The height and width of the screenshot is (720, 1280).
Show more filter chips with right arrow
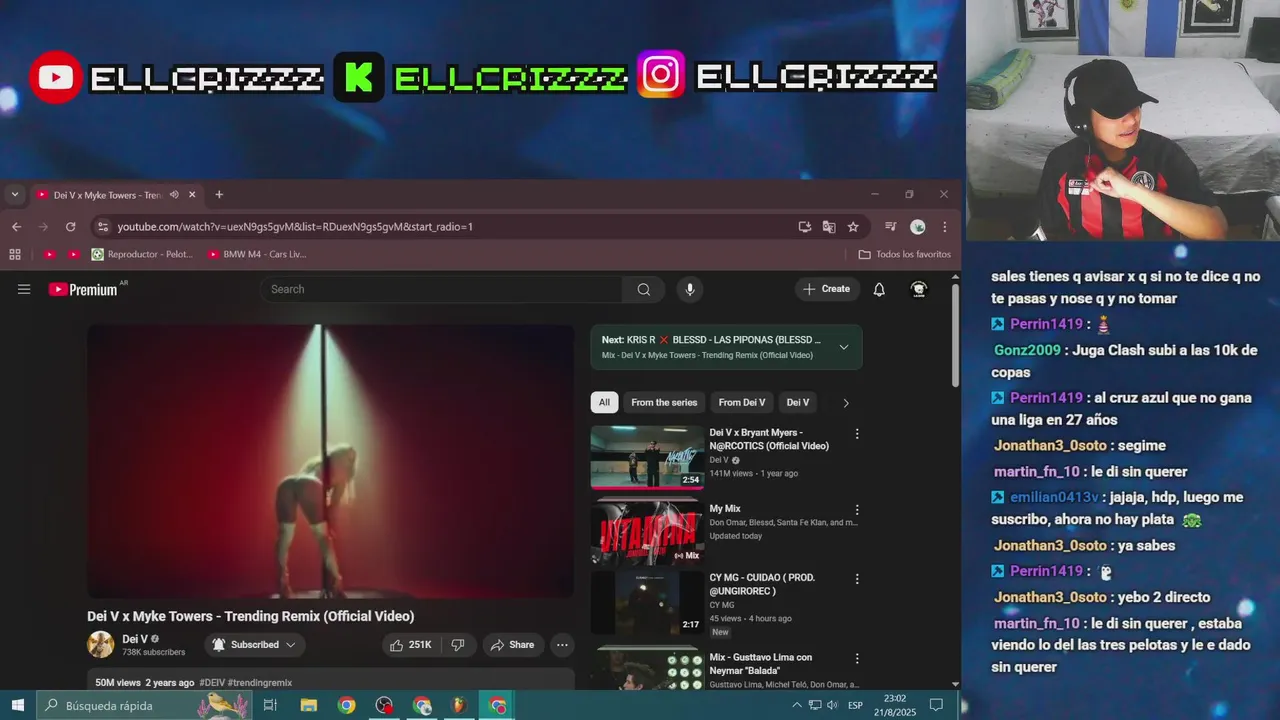pyautogui.click(x=846, y=403)
